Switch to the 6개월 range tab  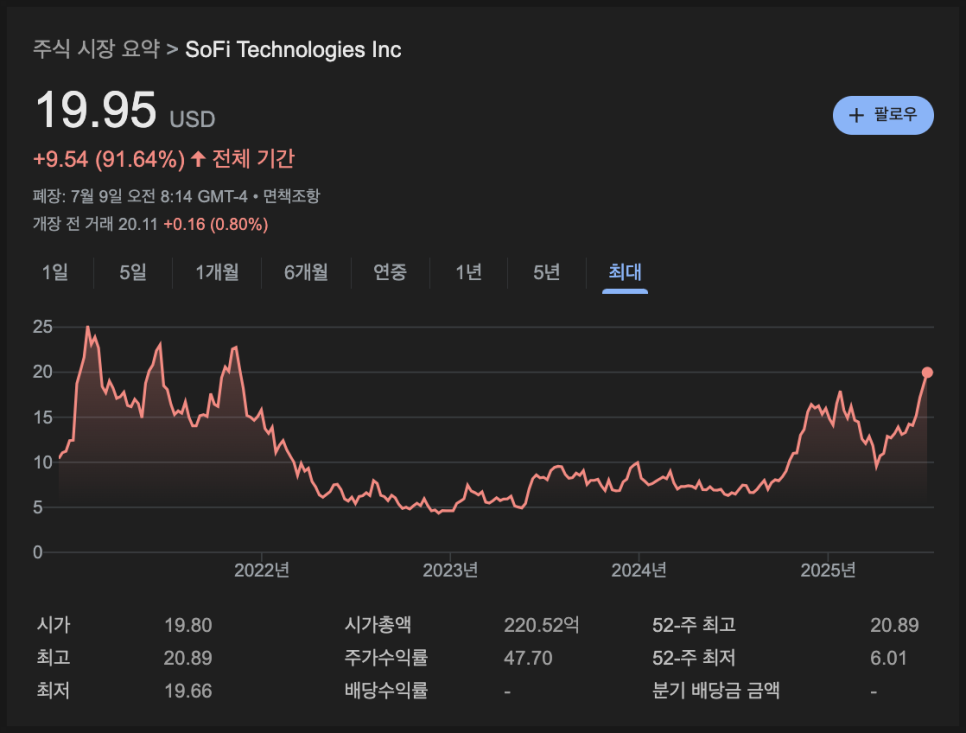pos(306,272)
